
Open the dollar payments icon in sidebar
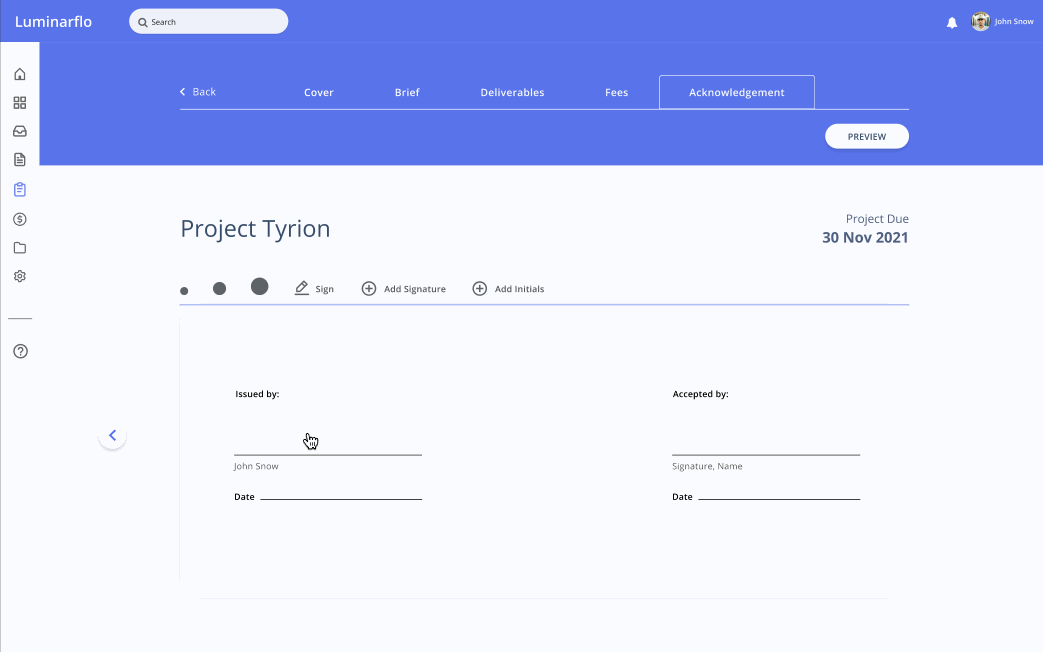(20, 219)
